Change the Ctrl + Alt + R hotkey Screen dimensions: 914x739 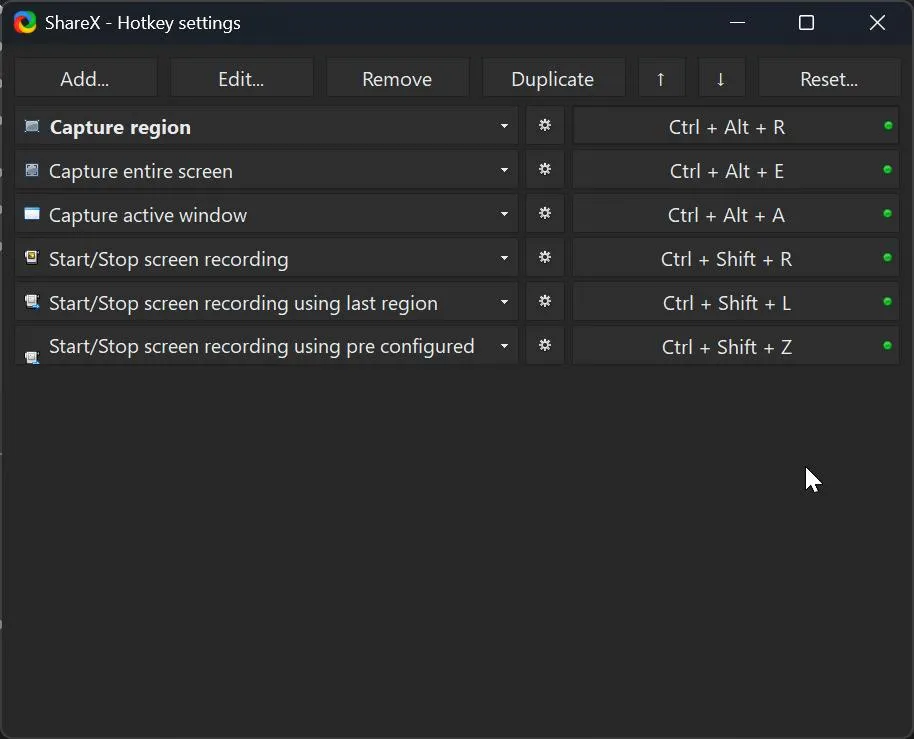tap(736, 126)
